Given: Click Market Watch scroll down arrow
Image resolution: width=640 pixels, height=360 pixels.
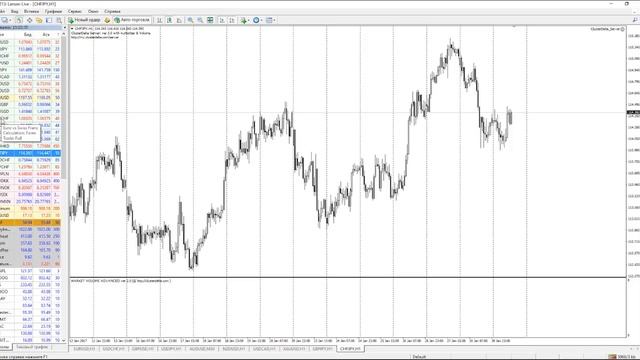Looking at the screenshot, I should point(64,340).
